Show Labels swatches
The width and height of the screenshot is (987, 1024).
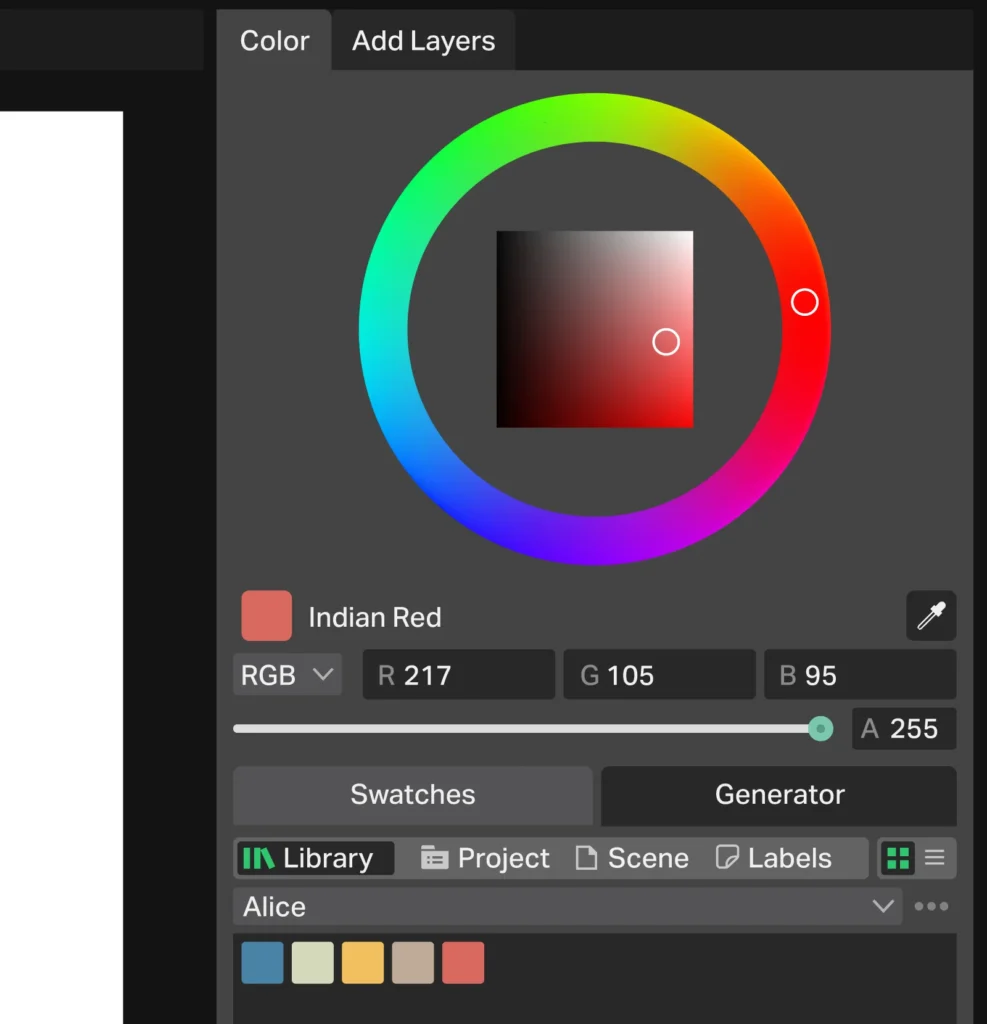(x=774, y=858)
